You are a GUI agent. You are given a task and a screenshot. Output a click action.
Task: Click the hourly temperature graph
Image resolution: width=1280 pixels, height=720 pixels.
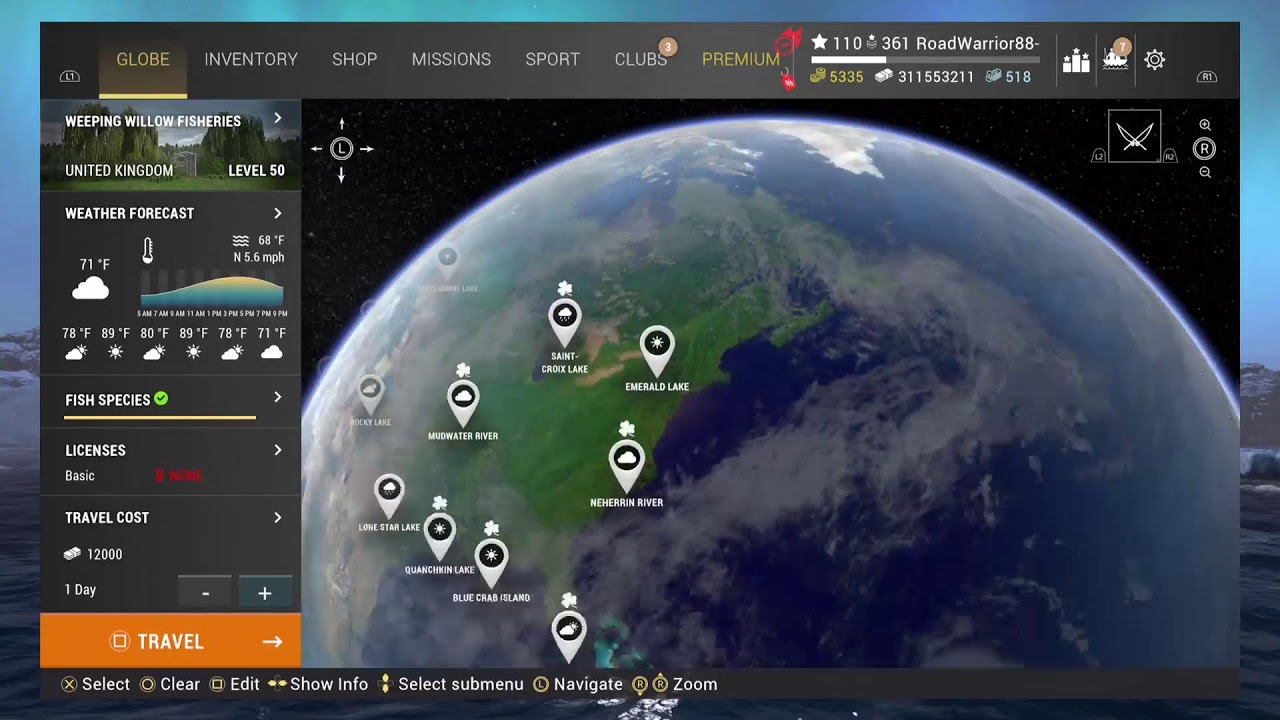pyautogui.click(x=211, y=292)
